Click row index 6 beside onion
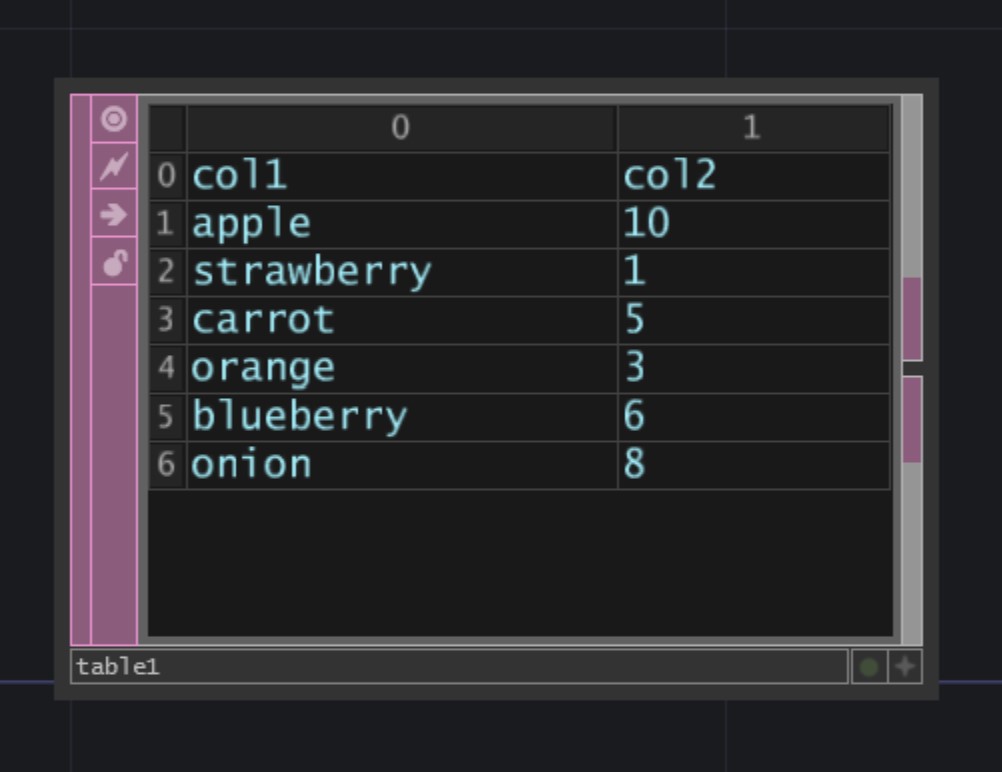Screen dimensions: 1002x772 point(167,465)
